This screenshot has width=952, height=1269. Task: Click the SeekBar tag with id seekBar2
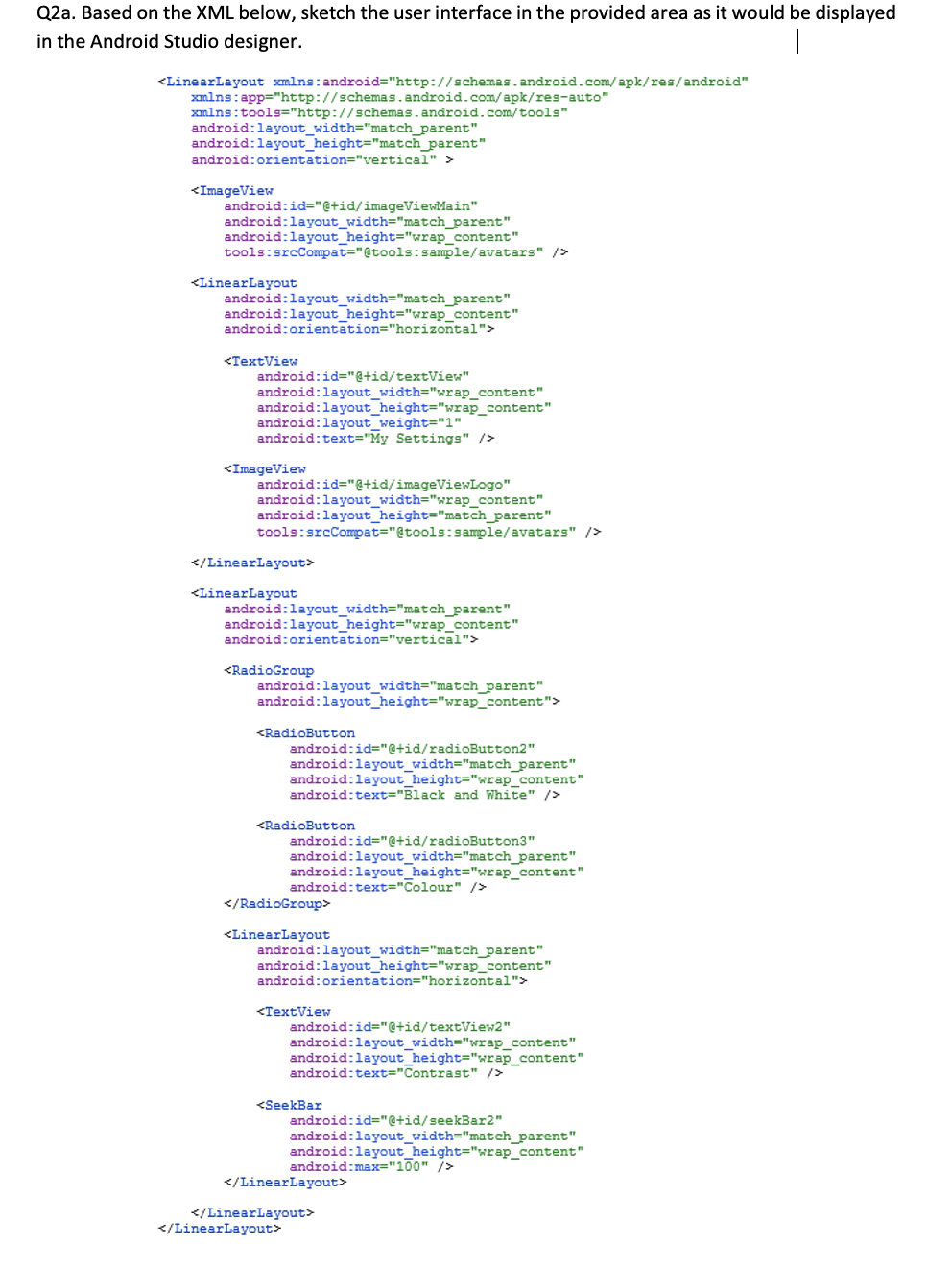click(x=290, y=1105)
